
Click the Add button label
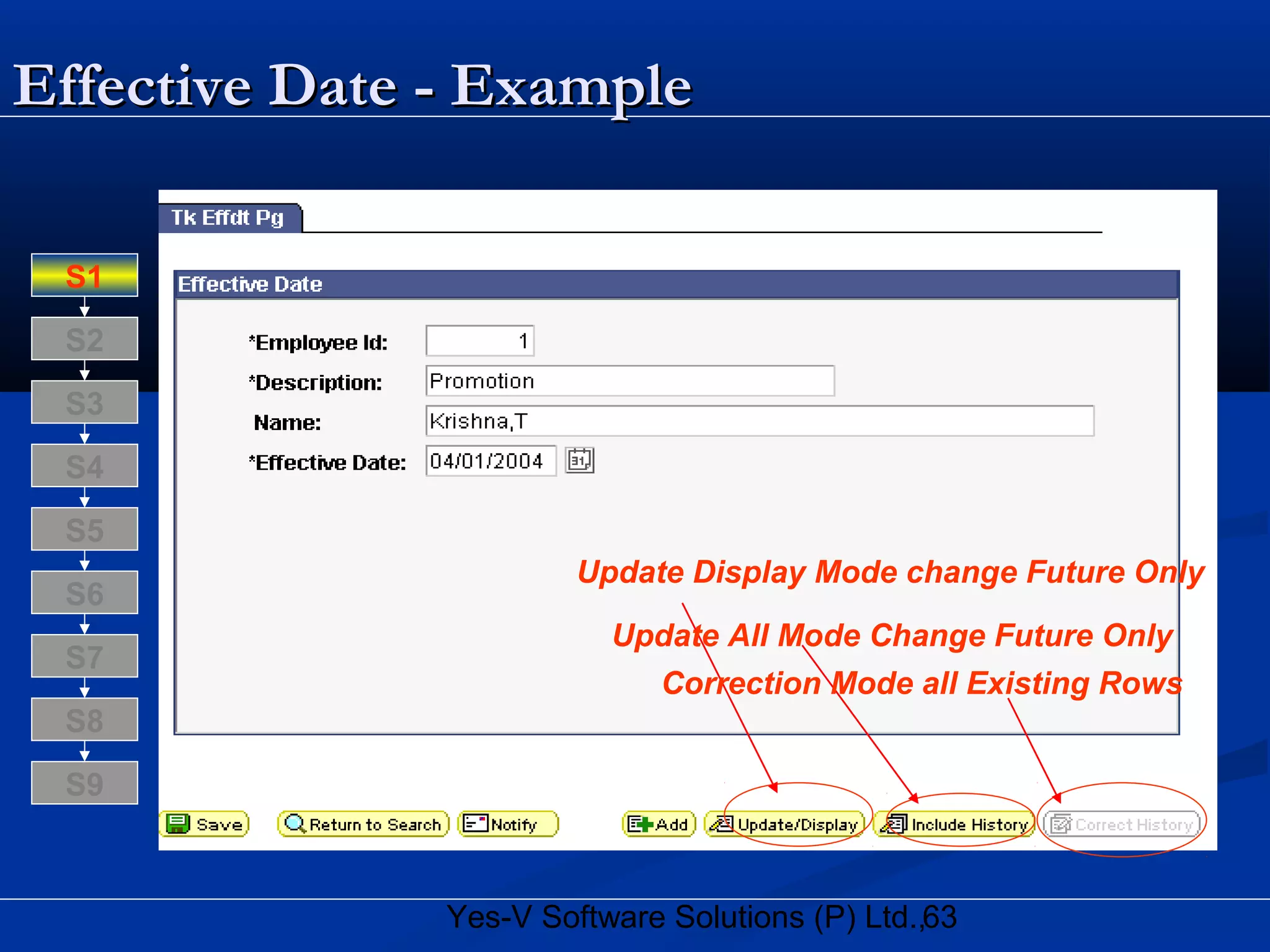pos(672,825)
